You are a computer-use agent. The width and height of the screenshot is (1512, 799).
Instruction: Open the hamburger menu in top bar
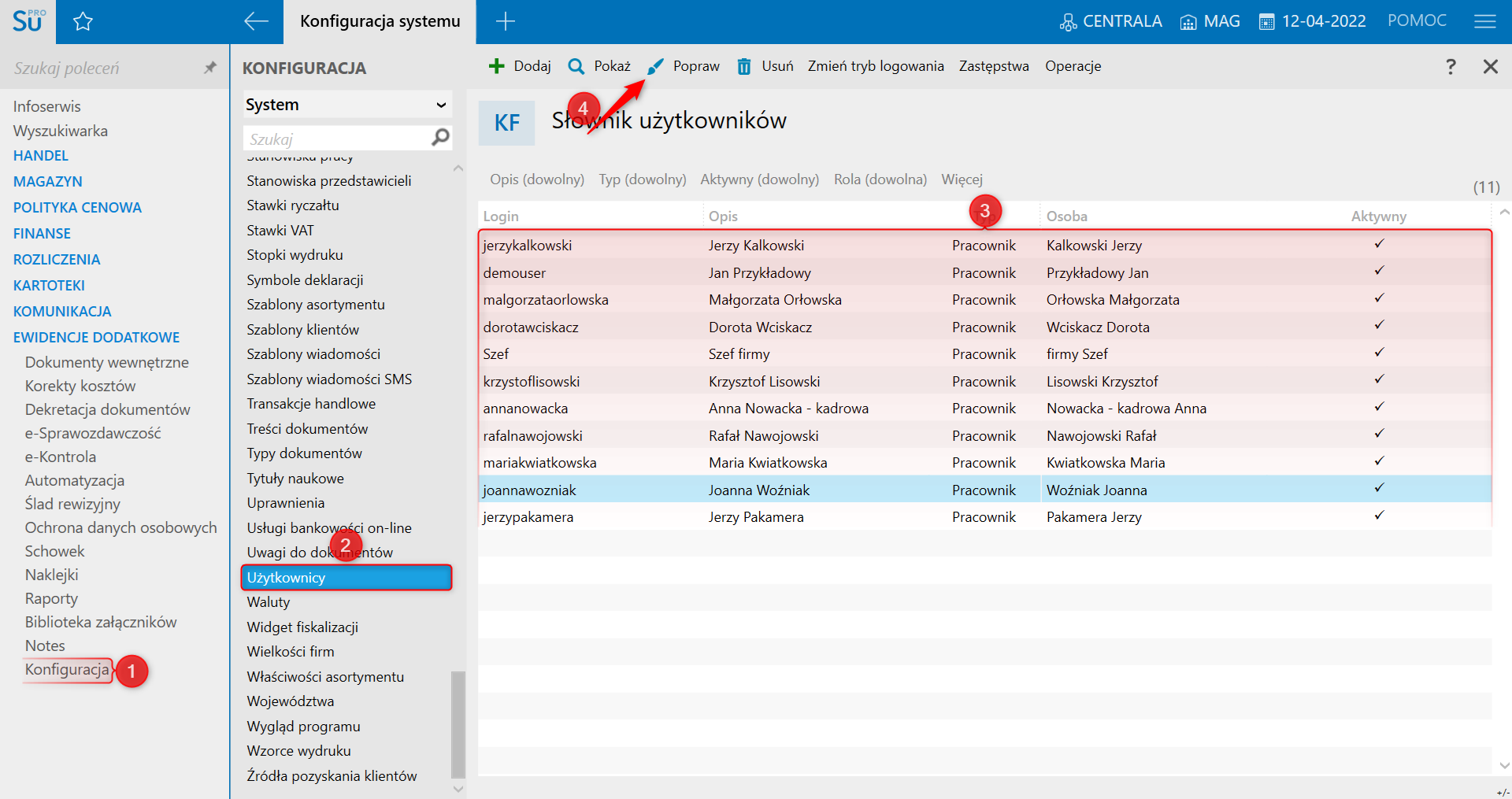[1484, 21]
